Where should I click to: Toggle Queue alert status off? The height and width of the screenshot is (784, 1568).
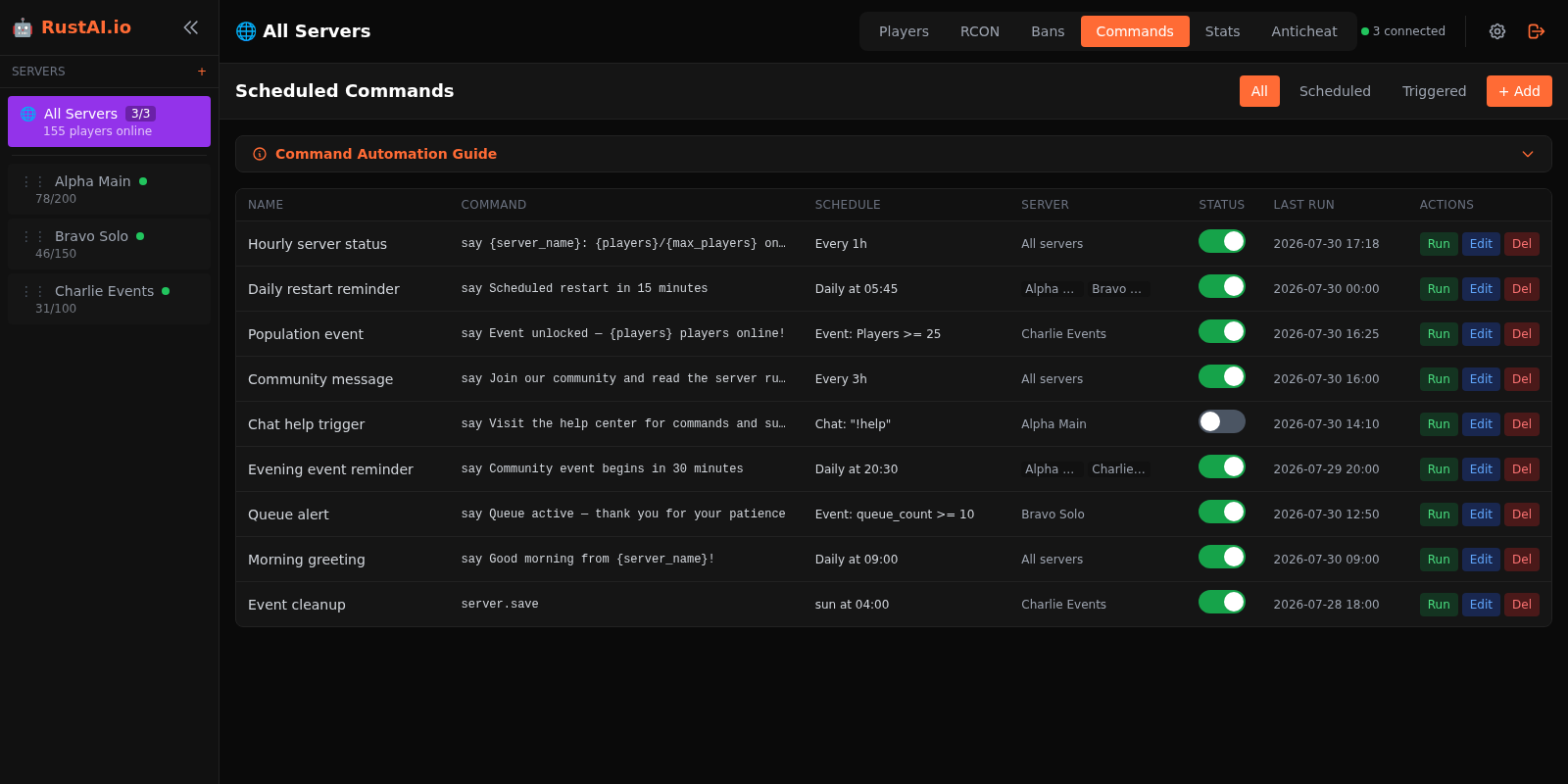1222,512
